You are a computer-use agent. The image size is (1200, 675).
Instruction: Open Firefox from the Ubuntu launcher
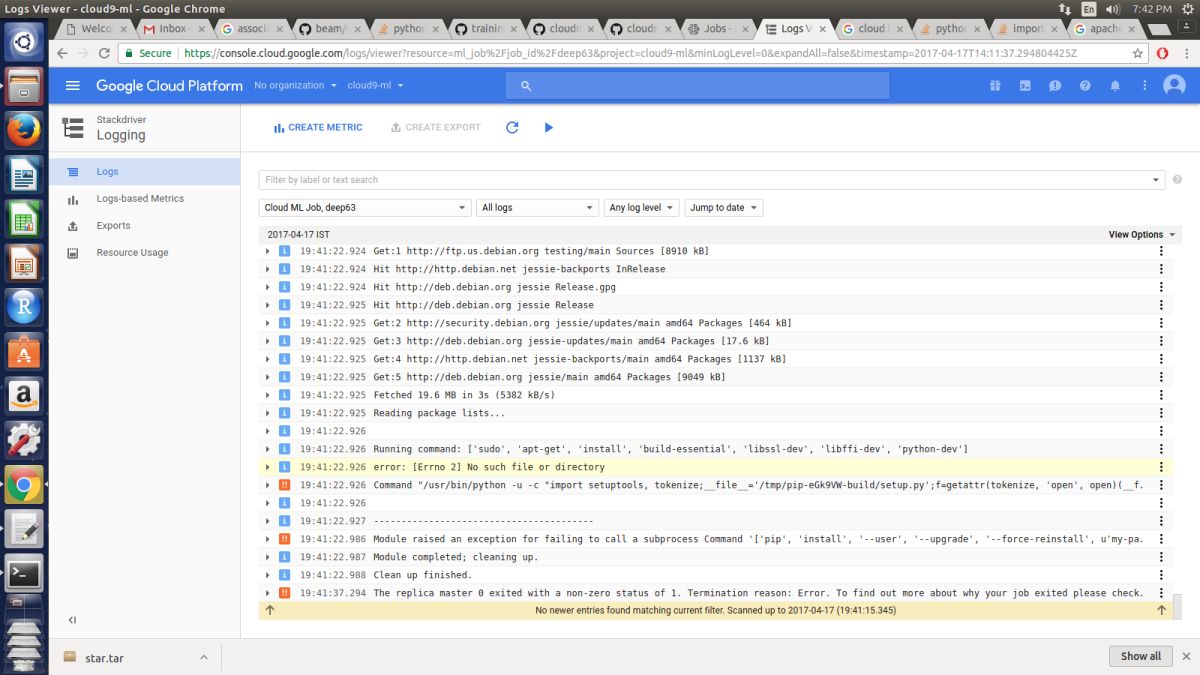click(x=24, y=131)
